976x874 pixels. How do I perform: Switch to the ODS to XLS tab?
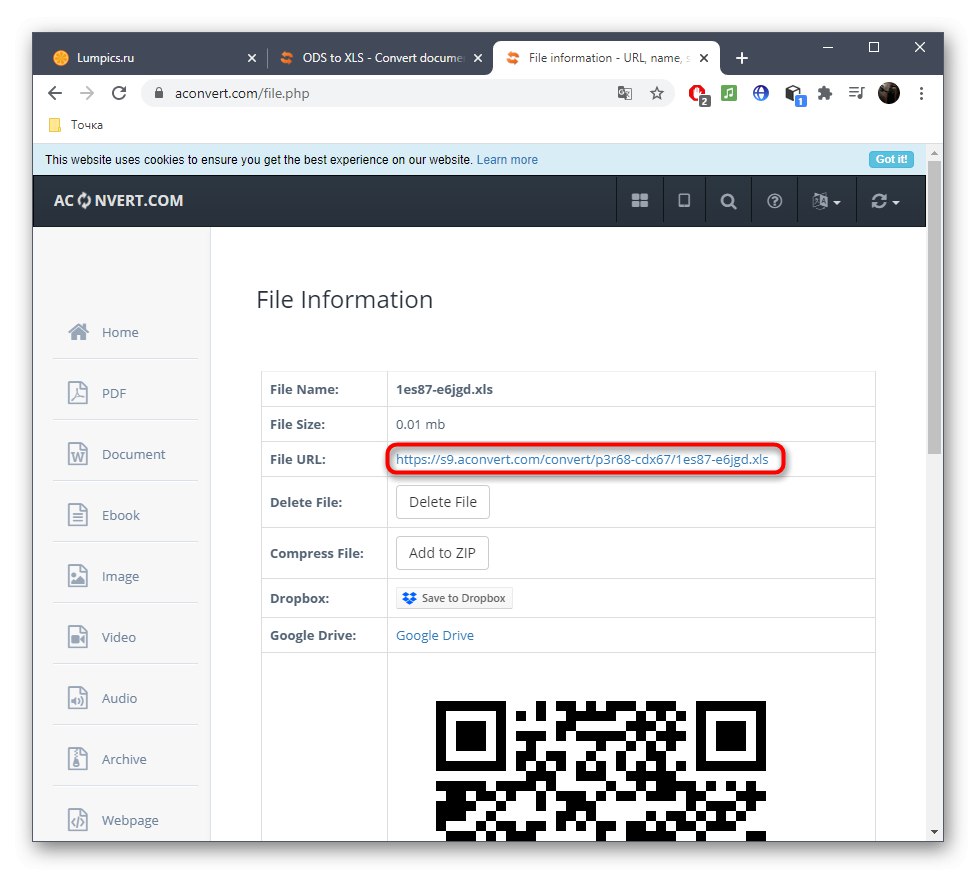381,58
